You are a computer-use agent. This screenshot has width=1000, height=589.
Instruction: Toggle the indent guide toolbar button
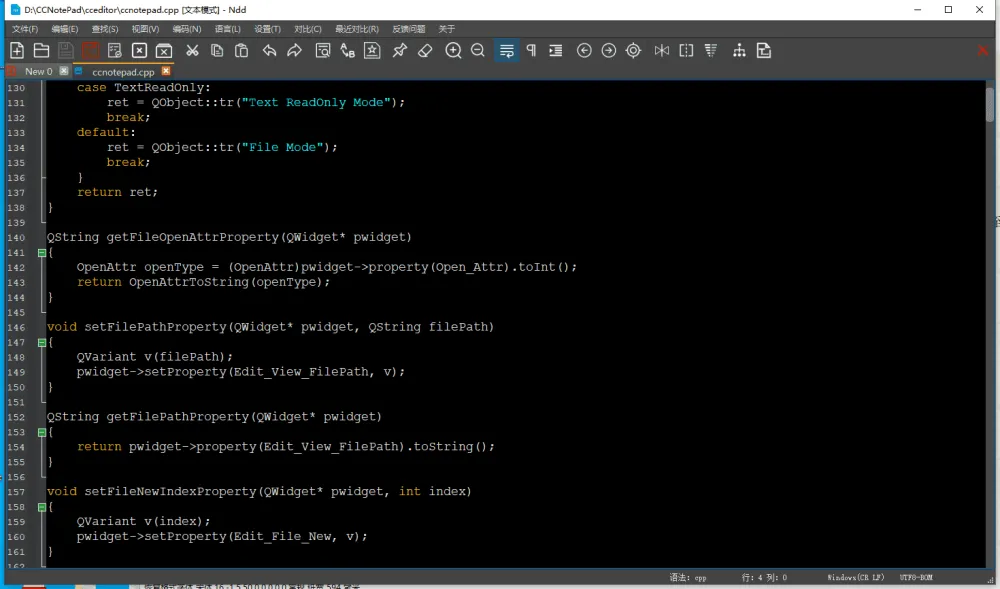(555, 50)
